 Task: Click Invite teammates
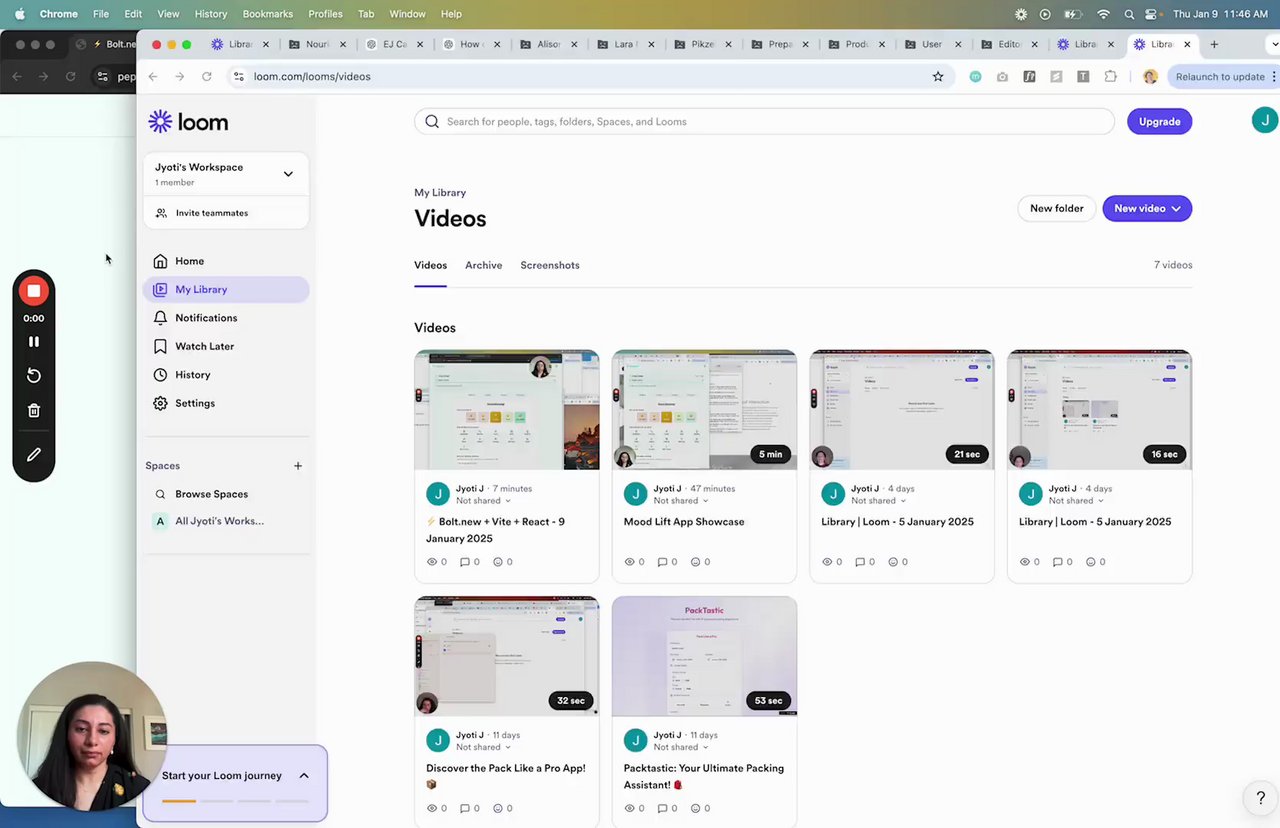click(226, 213)
